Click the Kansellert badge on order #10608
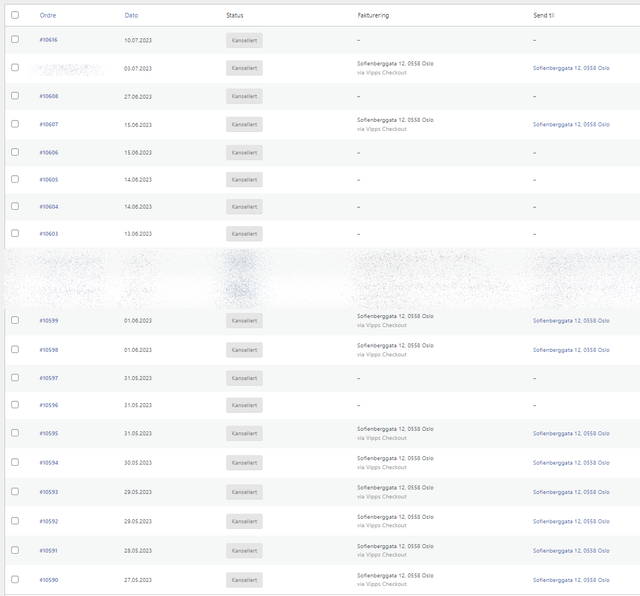 pos(244,97)
